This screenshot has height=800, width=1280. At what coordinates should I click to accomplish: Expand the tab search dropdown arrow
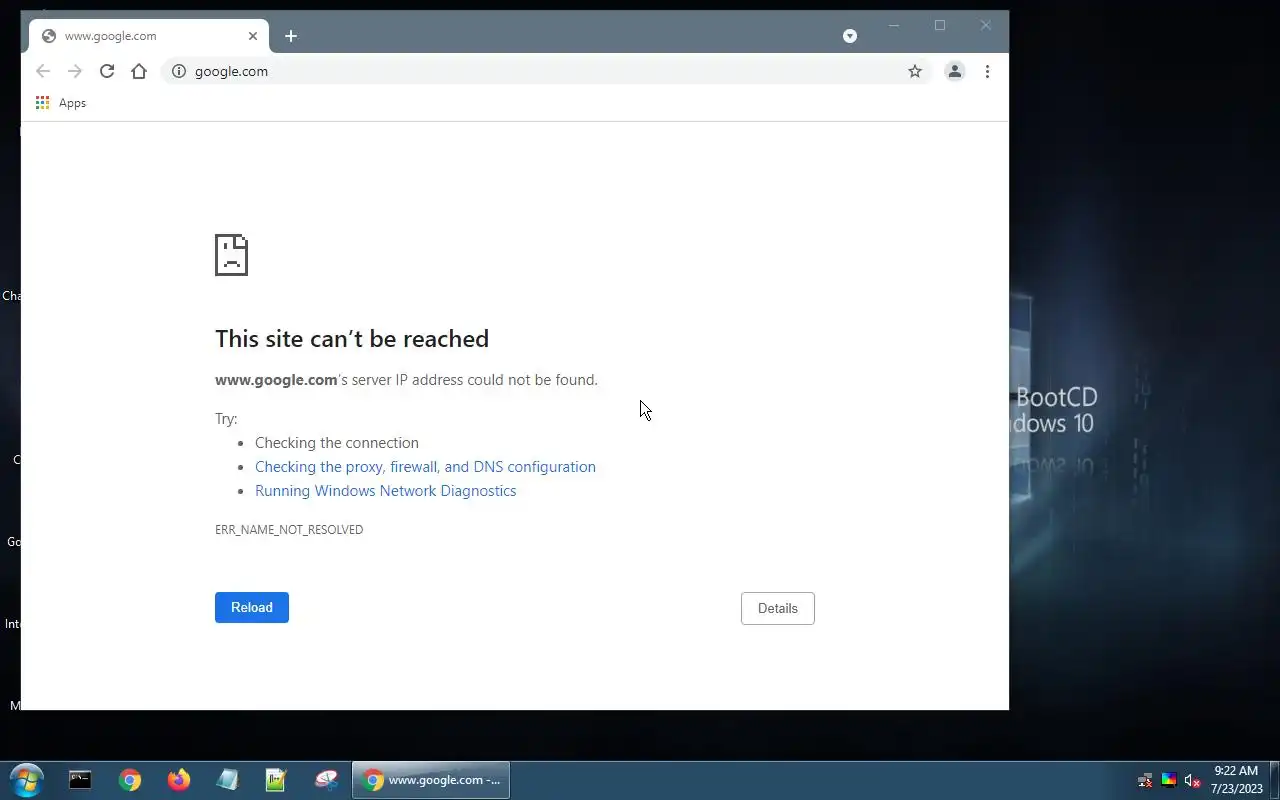[x=850, y=36]
